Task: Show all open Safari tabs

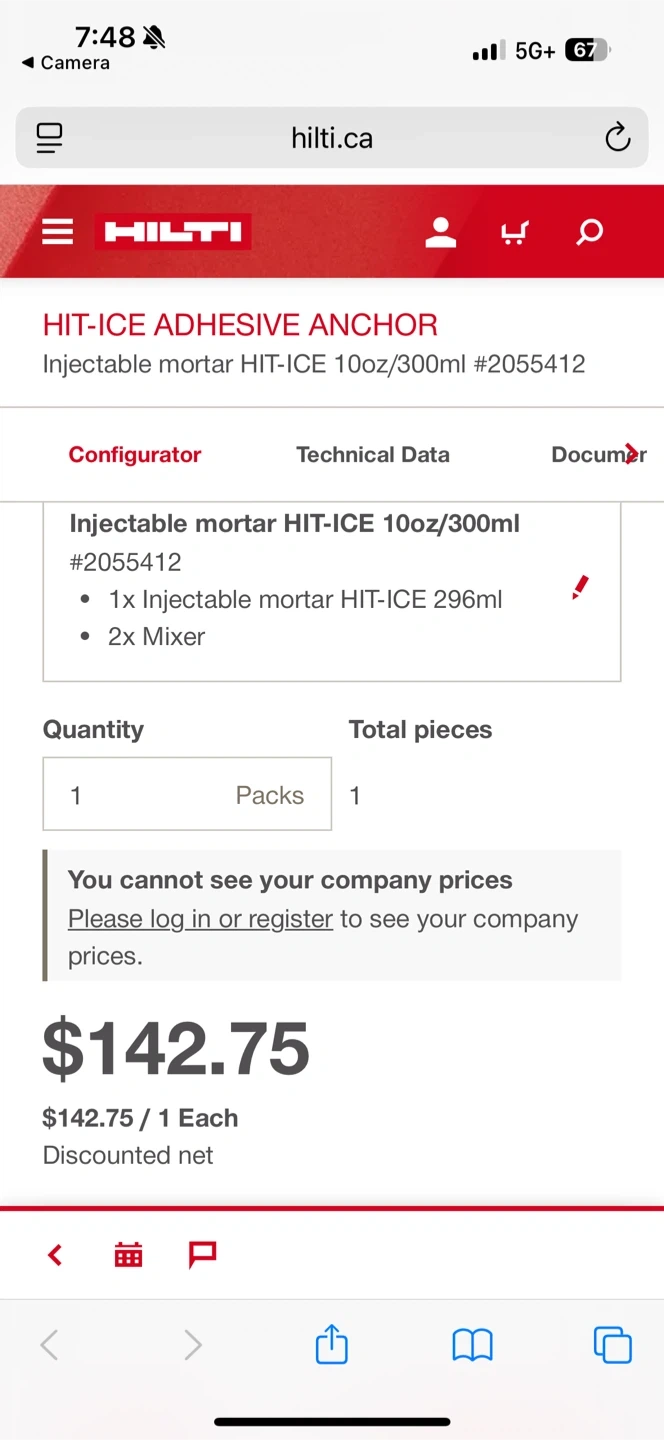Action: click(x=612, y=1345)
